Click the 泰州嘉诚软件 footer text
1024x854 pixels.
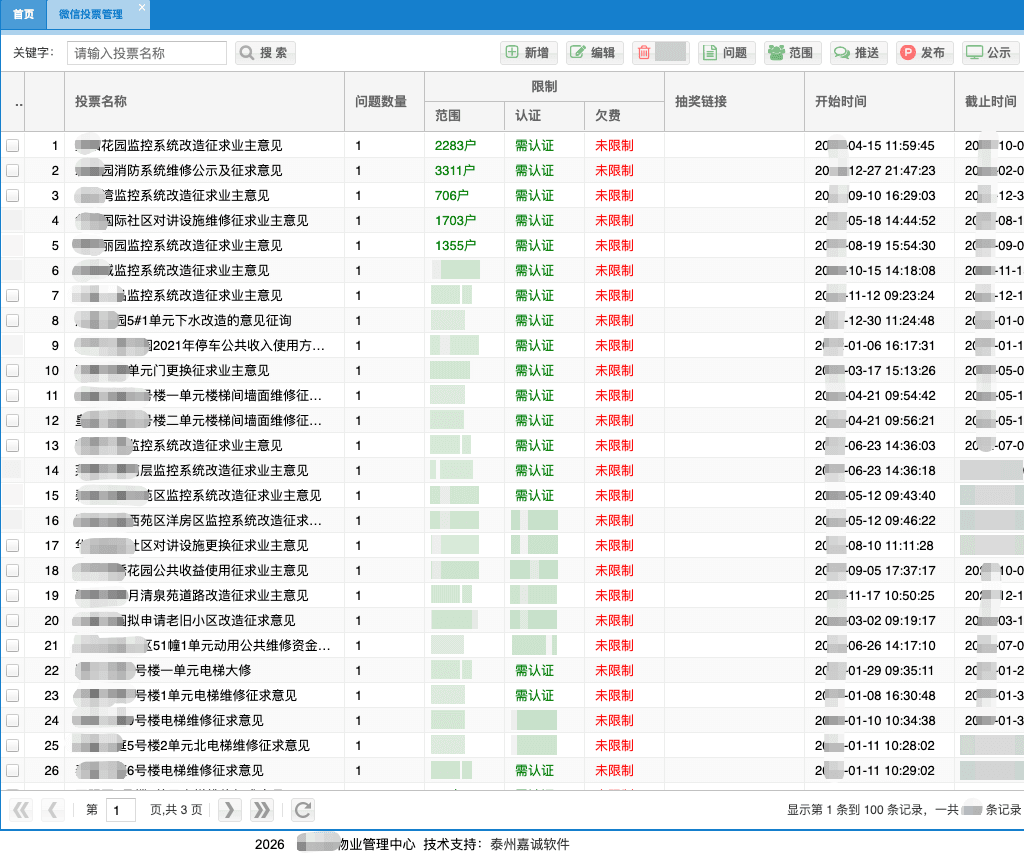[x=530, y=844]
